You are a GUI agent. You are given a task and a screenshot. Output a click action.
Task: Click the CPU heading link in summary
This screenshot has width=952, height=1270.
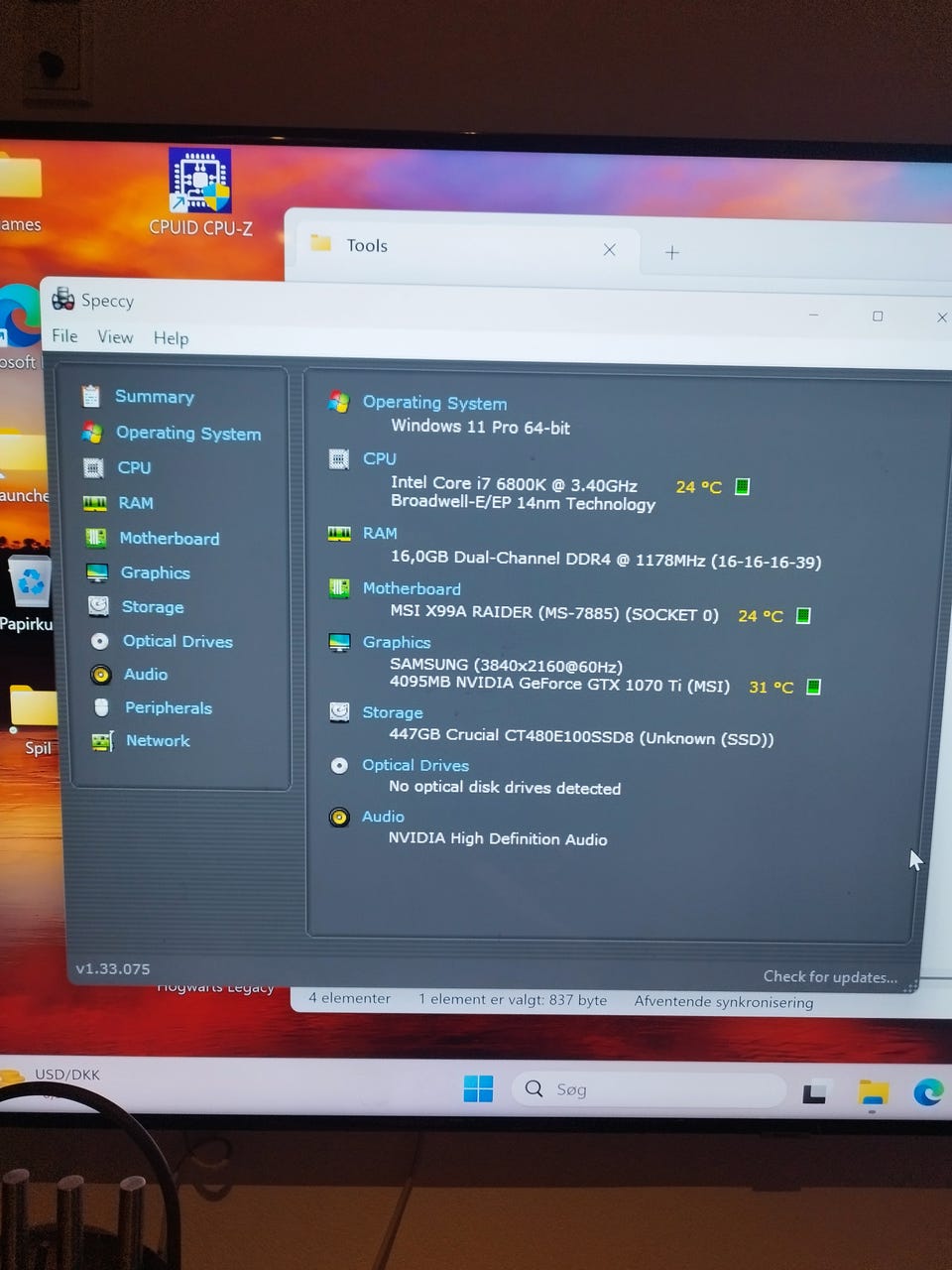[379, 458]
